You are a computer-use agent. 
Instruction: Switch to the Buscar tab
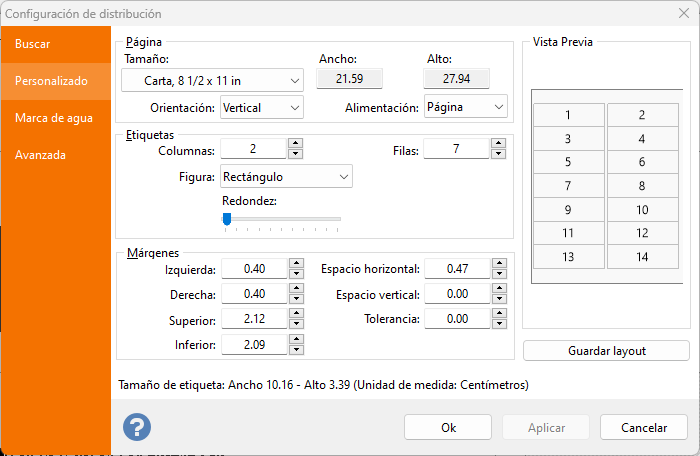coord(33,44)
